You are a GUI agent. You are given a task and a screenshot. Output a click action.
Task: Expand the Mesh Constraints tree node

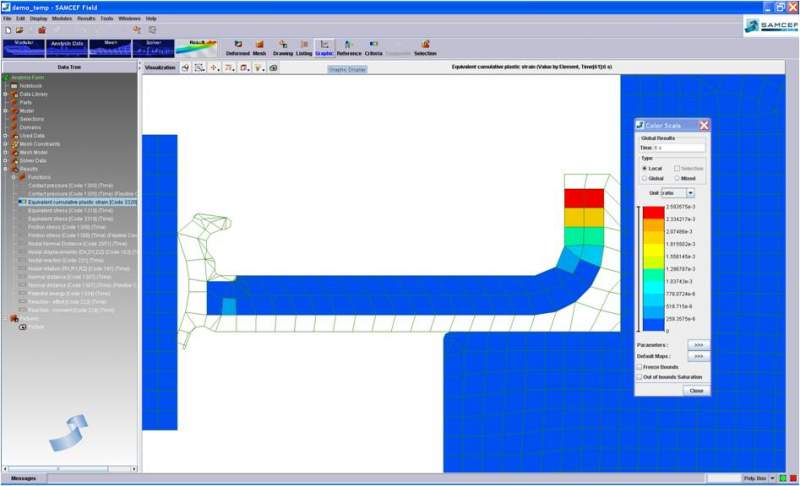[x=6, y=144]
